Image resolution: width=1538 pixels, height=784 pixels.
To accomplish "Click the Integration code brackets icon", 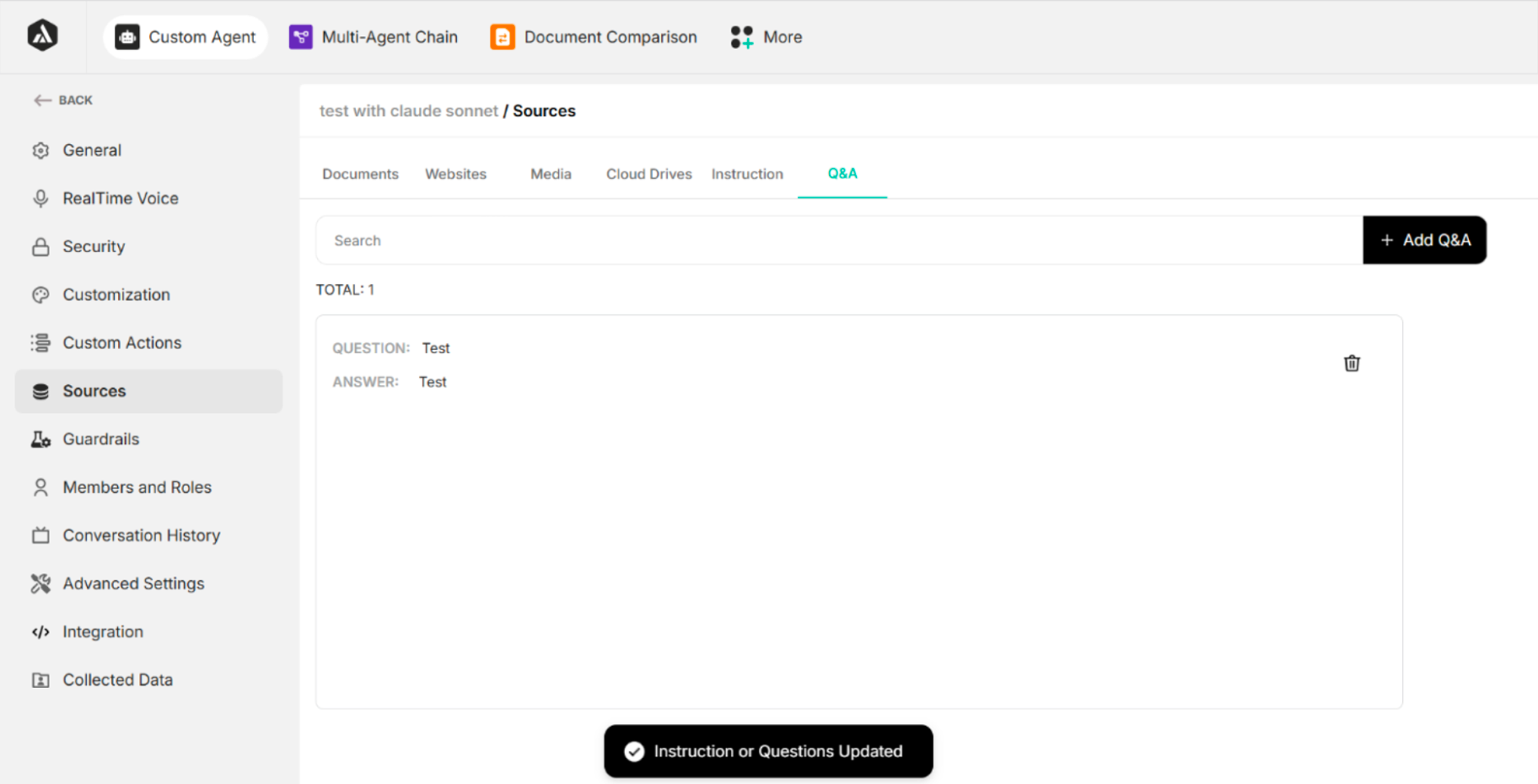I will click(40, 632).
